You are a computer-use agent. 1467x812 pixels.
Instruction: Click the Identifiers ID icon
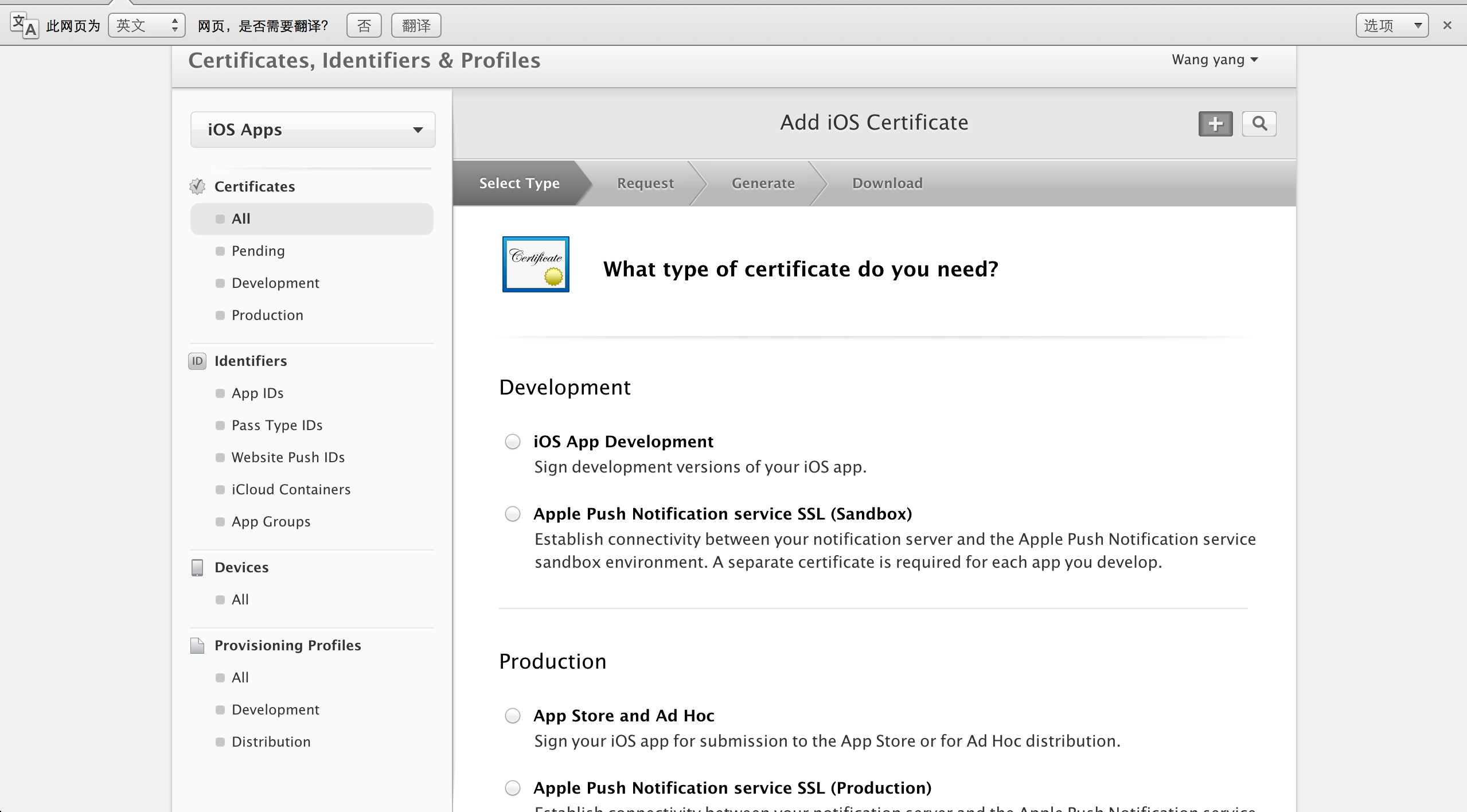[x=197, y=361]
